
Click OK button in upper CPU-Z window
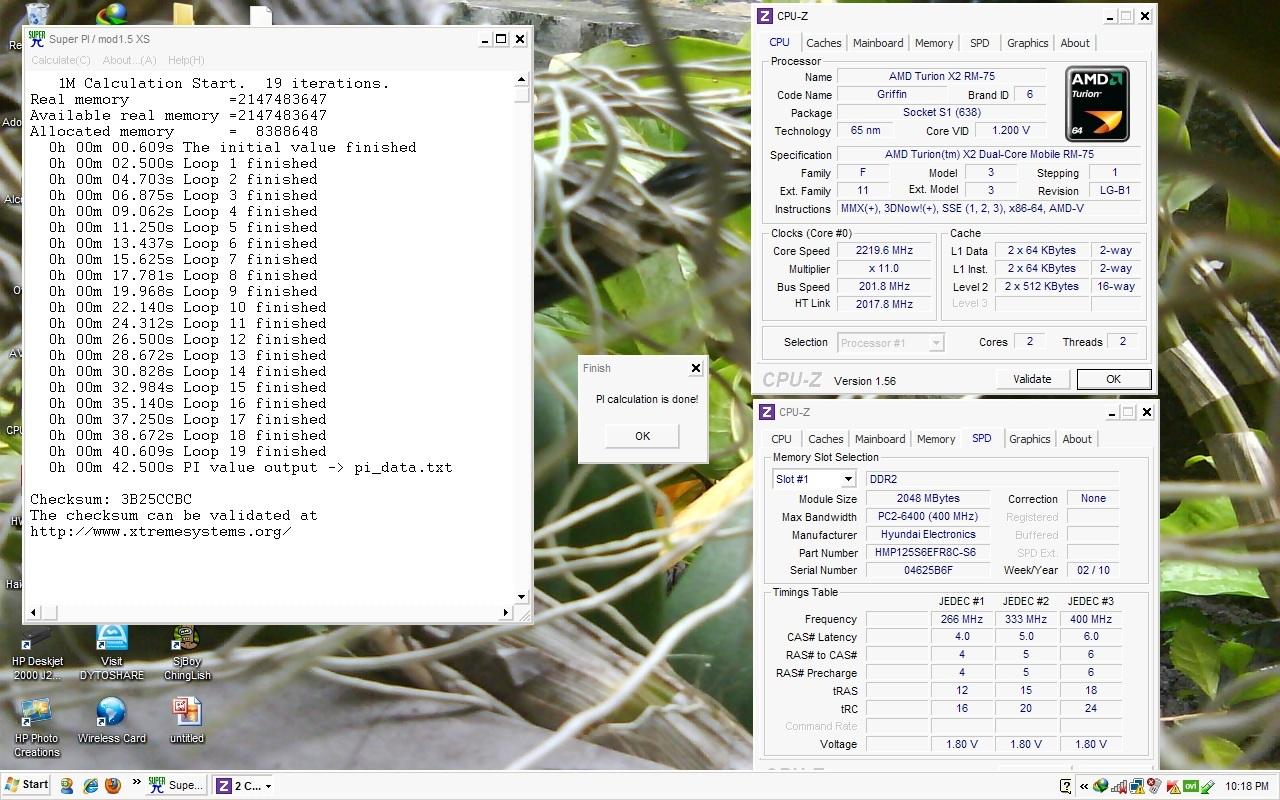[x=1113, y=379]
